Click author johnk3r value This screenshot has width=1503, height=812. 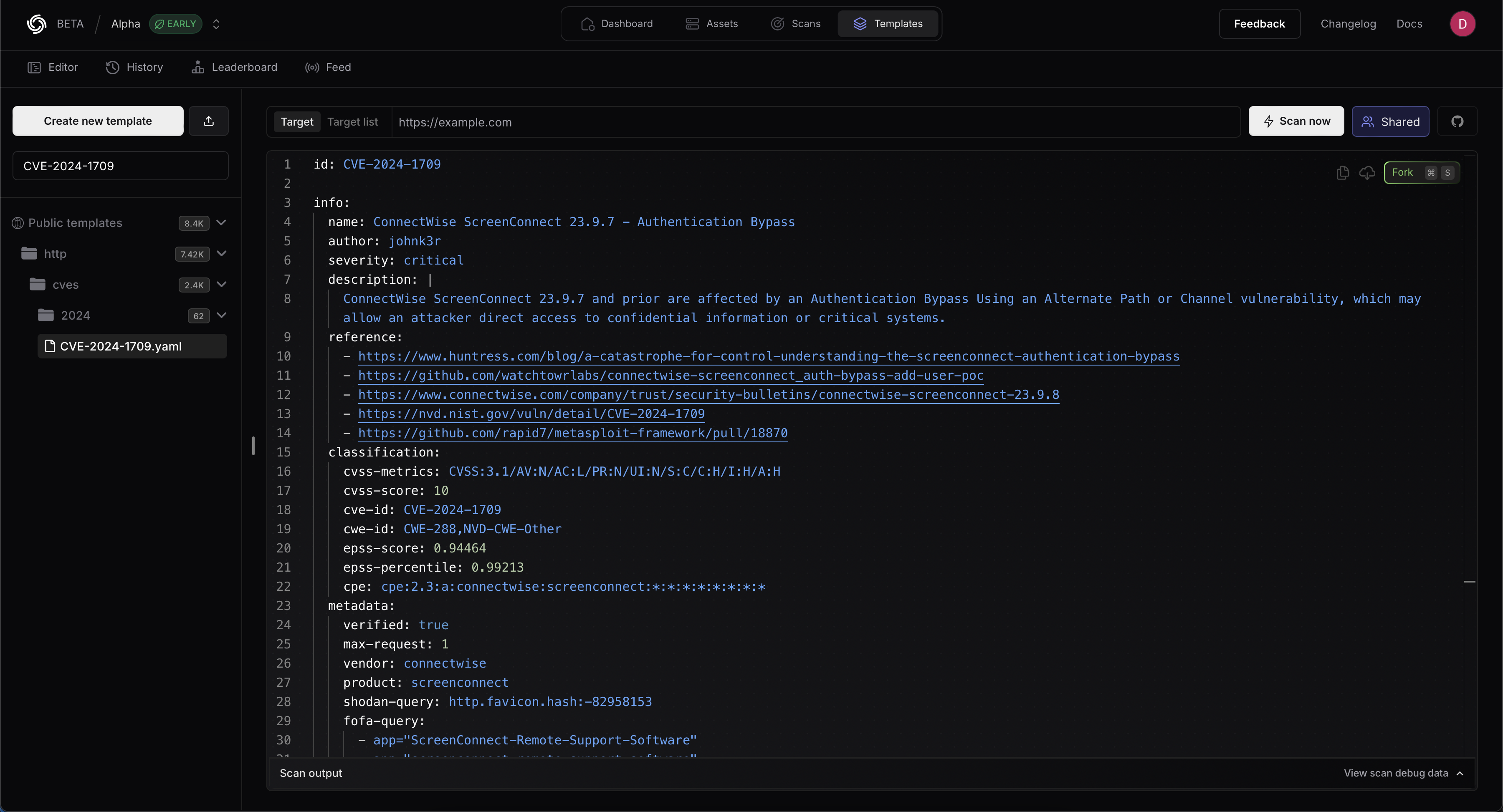[415, 241]
